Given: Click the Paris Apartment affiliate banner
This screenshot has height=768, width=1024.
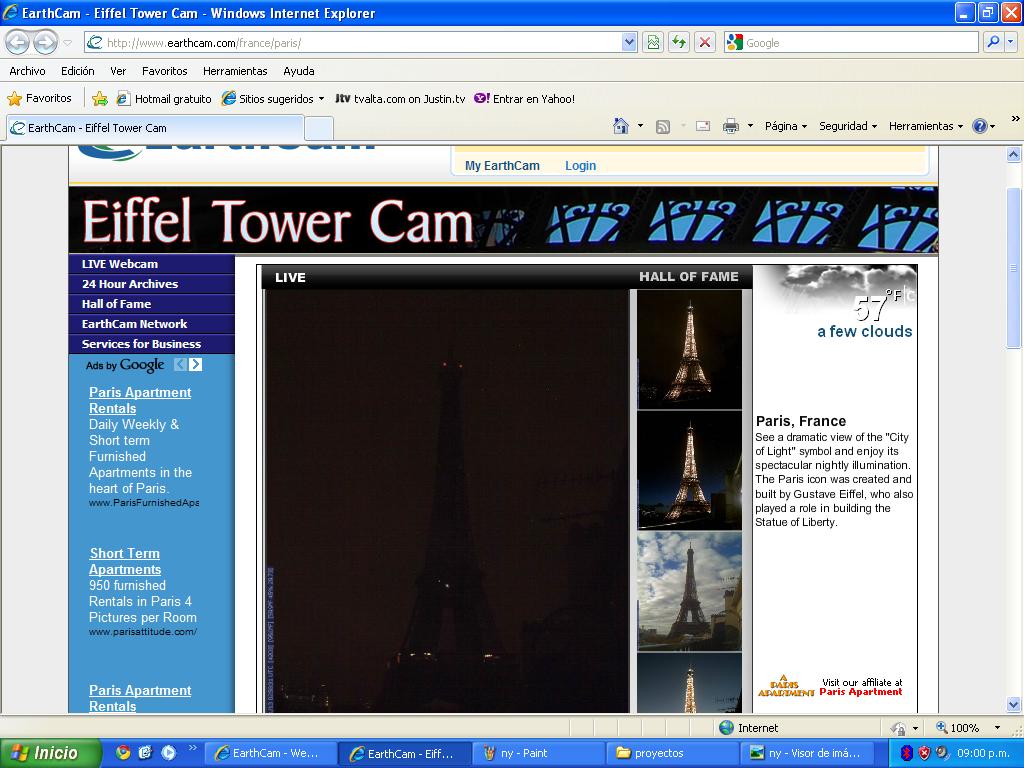Looking at the screenshot, I should point(831,686).
